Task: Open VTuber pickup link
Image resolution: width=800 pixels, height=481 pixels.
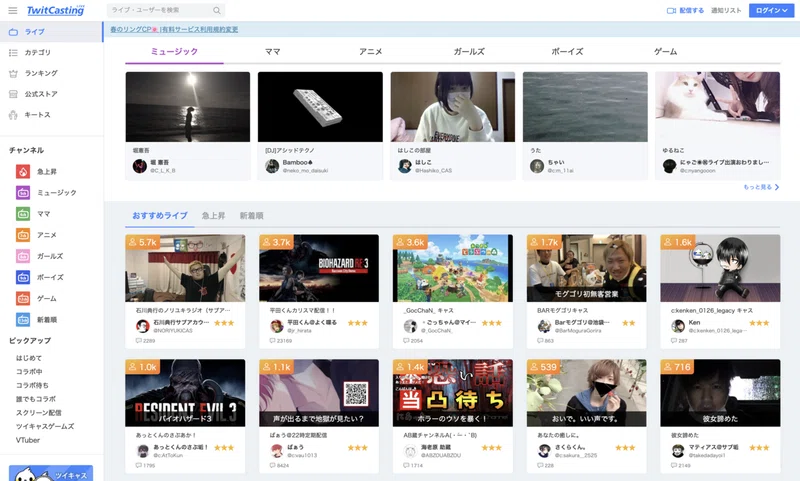Action: 28,440
